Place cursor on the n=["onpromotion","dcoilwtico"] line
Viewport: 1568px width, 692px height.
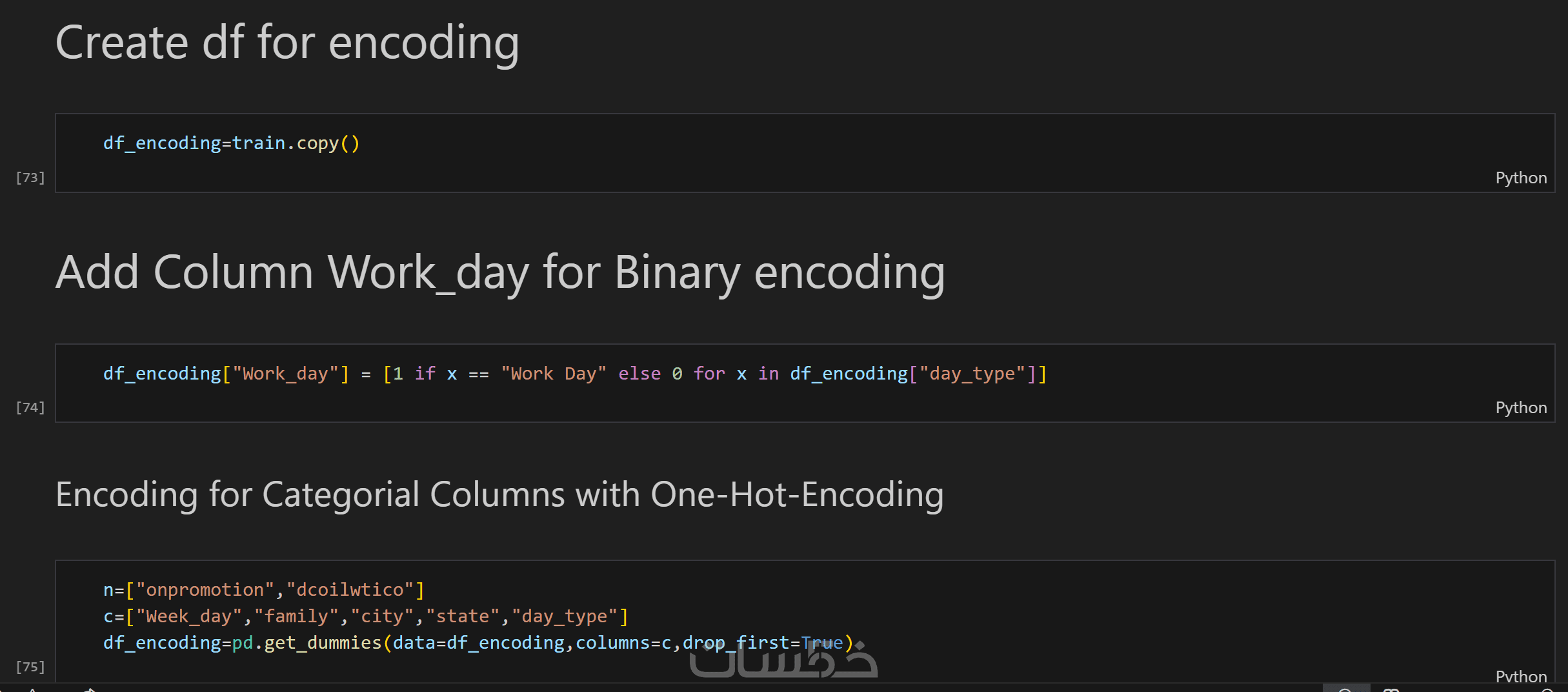point(263,590)
